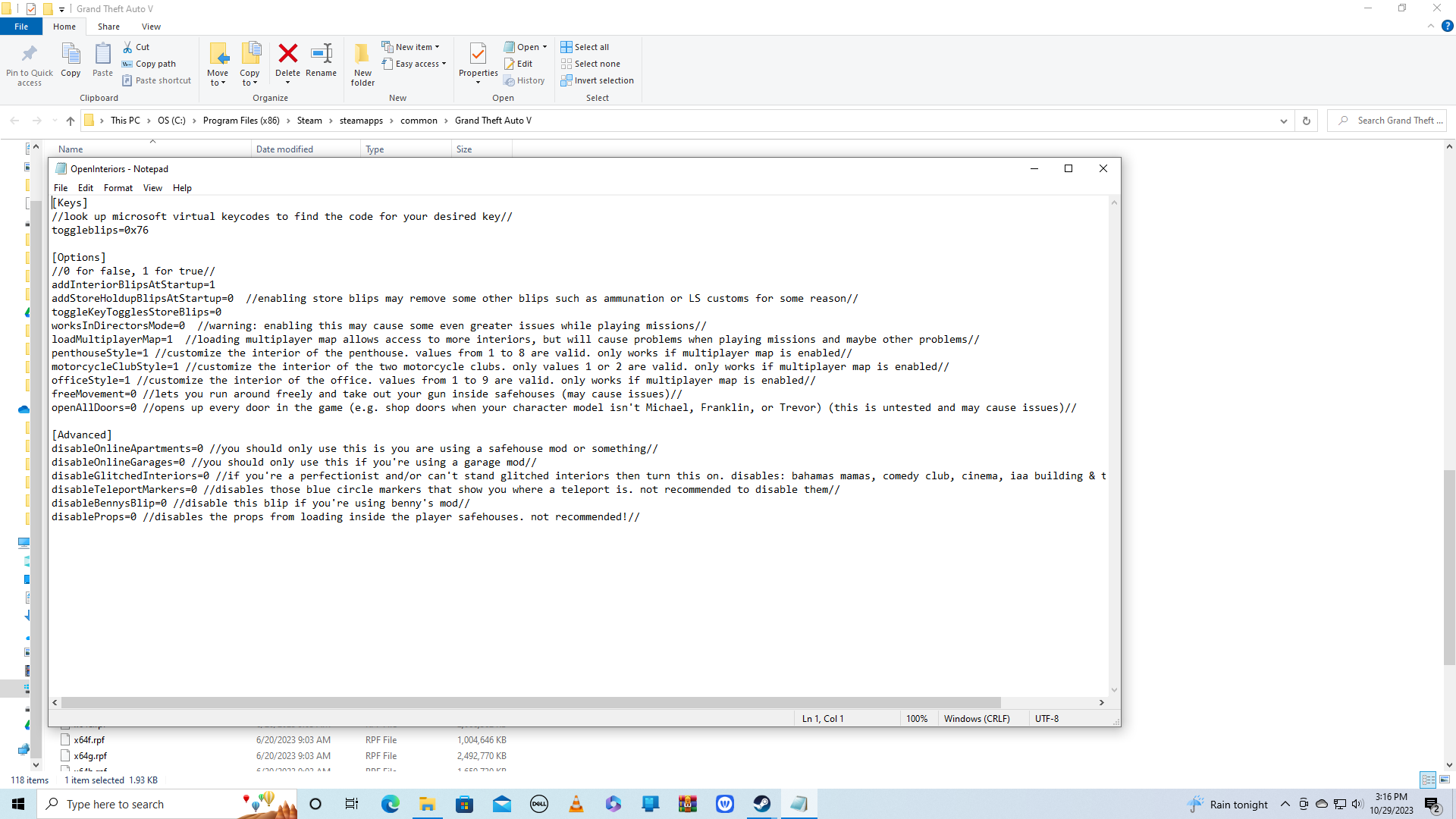Click Invert selection in the ribbon
The width and height of the screenshot is (1456, 819).
[x=603, y=80]
